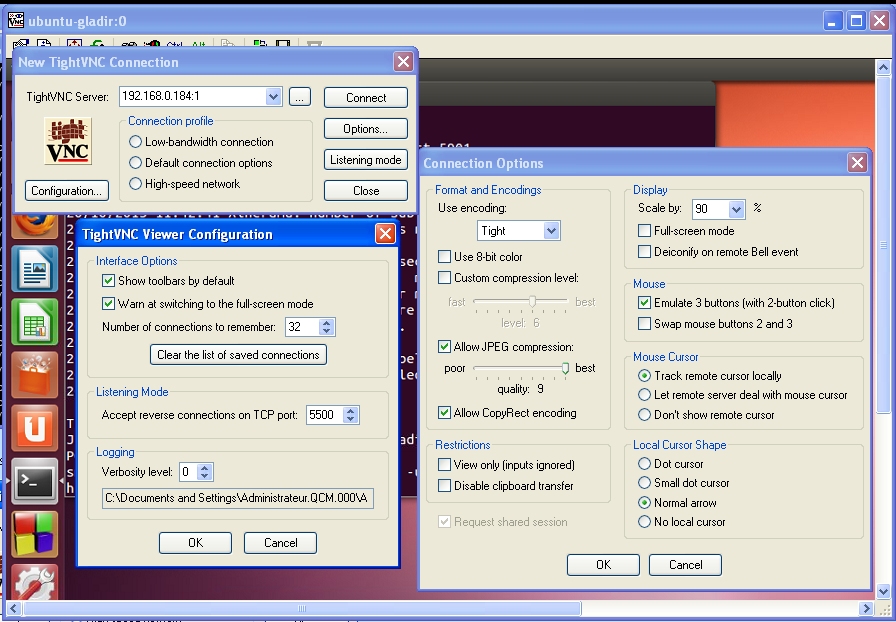The width and height of the screenshot is (896, 622).
Task: Choose High-speed network connection profile
Action: (135, 184)
